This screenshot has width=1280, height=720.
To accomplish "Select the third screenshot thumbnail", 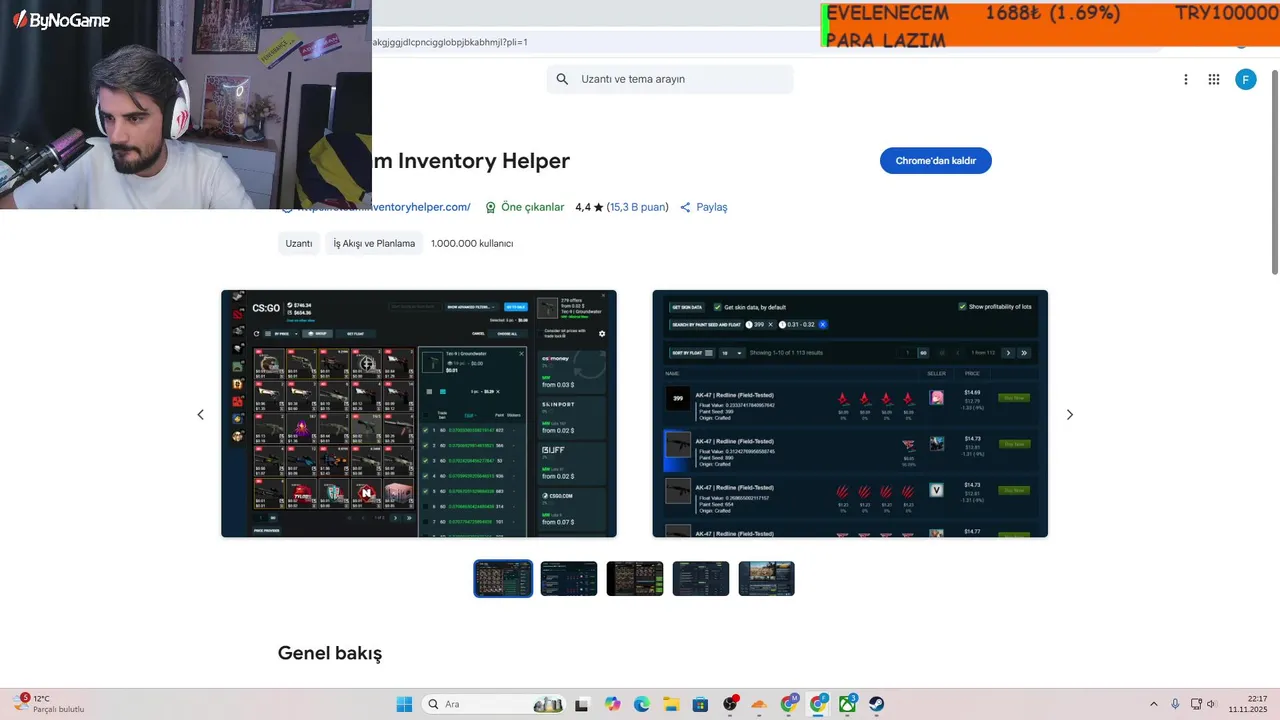I will point(635,578).
